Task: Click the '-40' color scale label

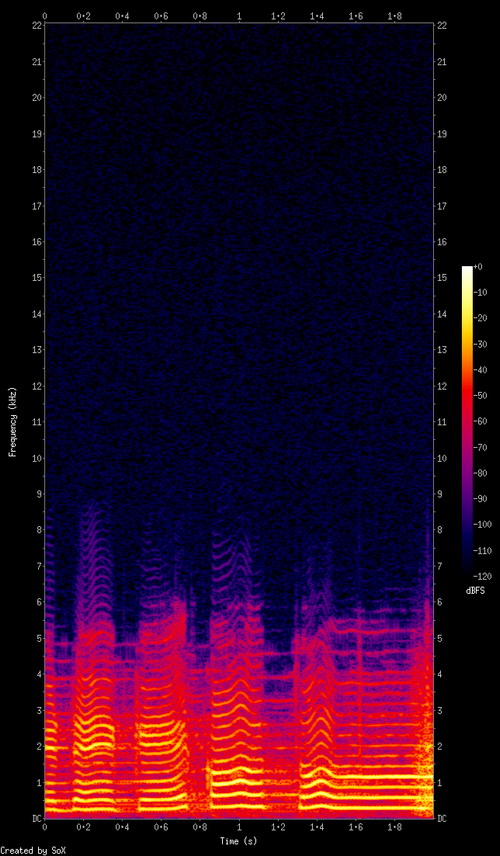Action: tap(480, 370)
